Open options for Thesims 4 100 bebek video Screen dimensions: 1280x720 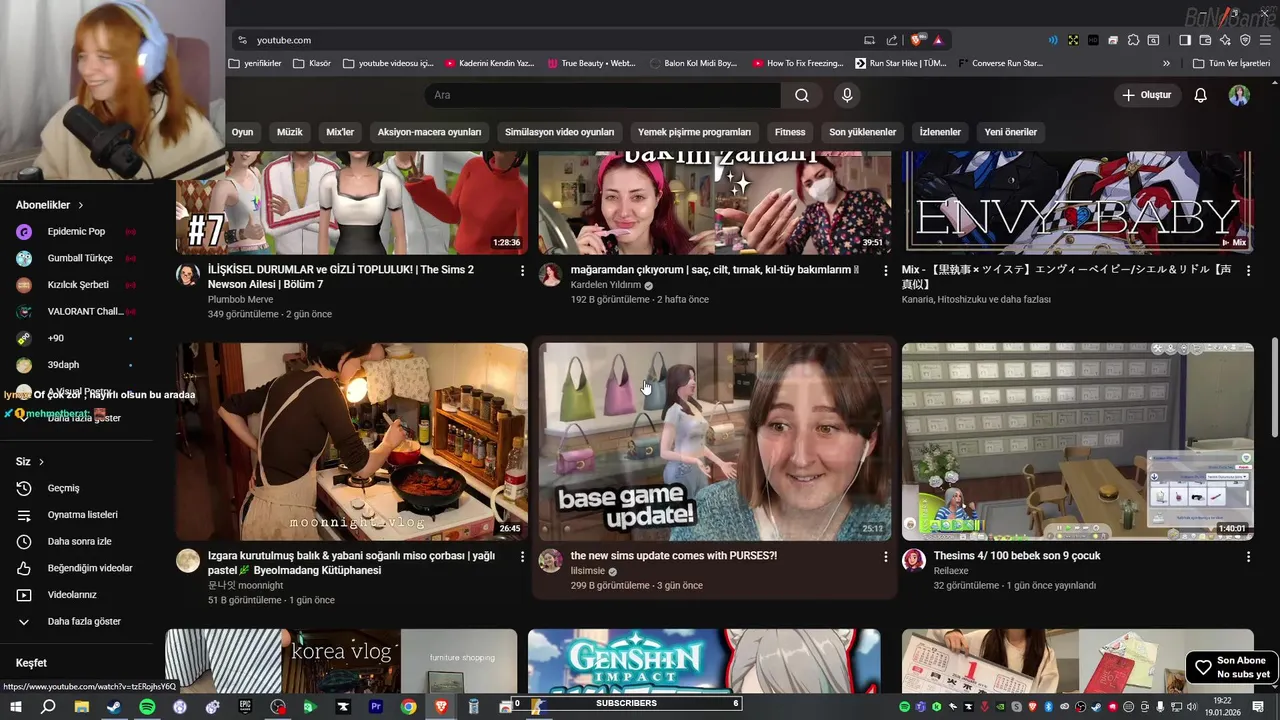tap(1248, 556)
